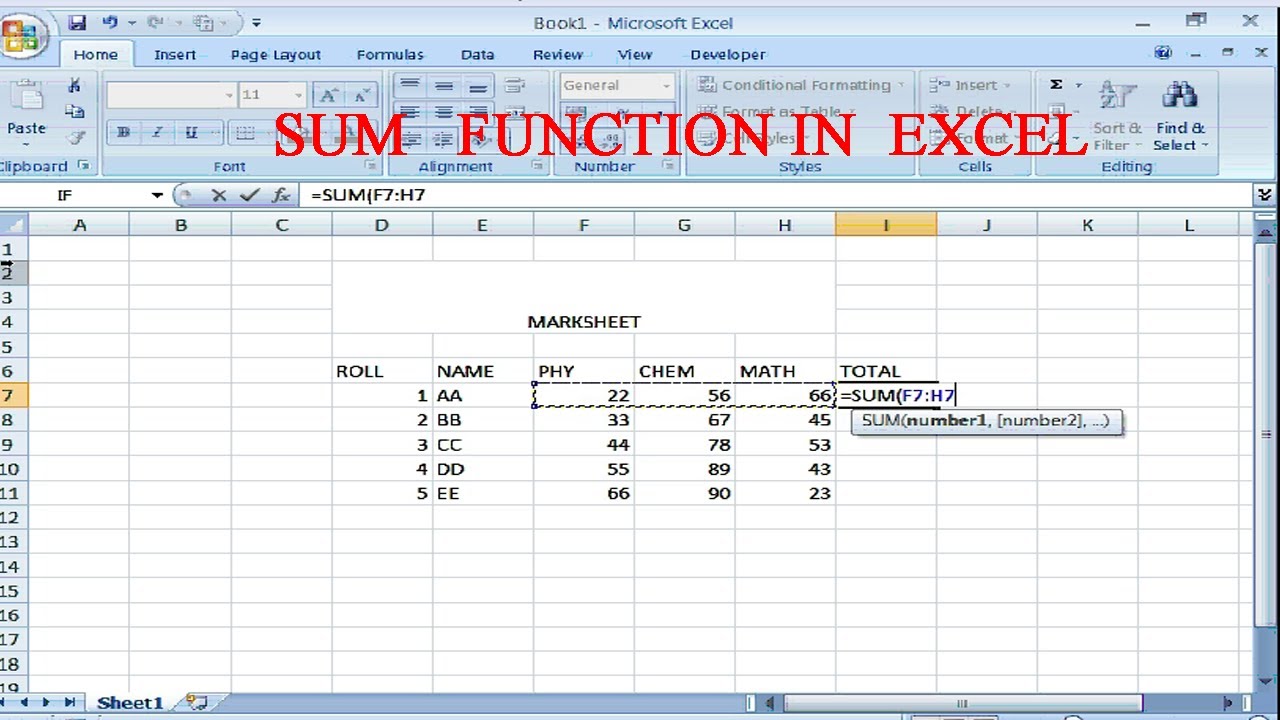
Task: Open Excel Help question mark icon
Action: coord(1163,53)
